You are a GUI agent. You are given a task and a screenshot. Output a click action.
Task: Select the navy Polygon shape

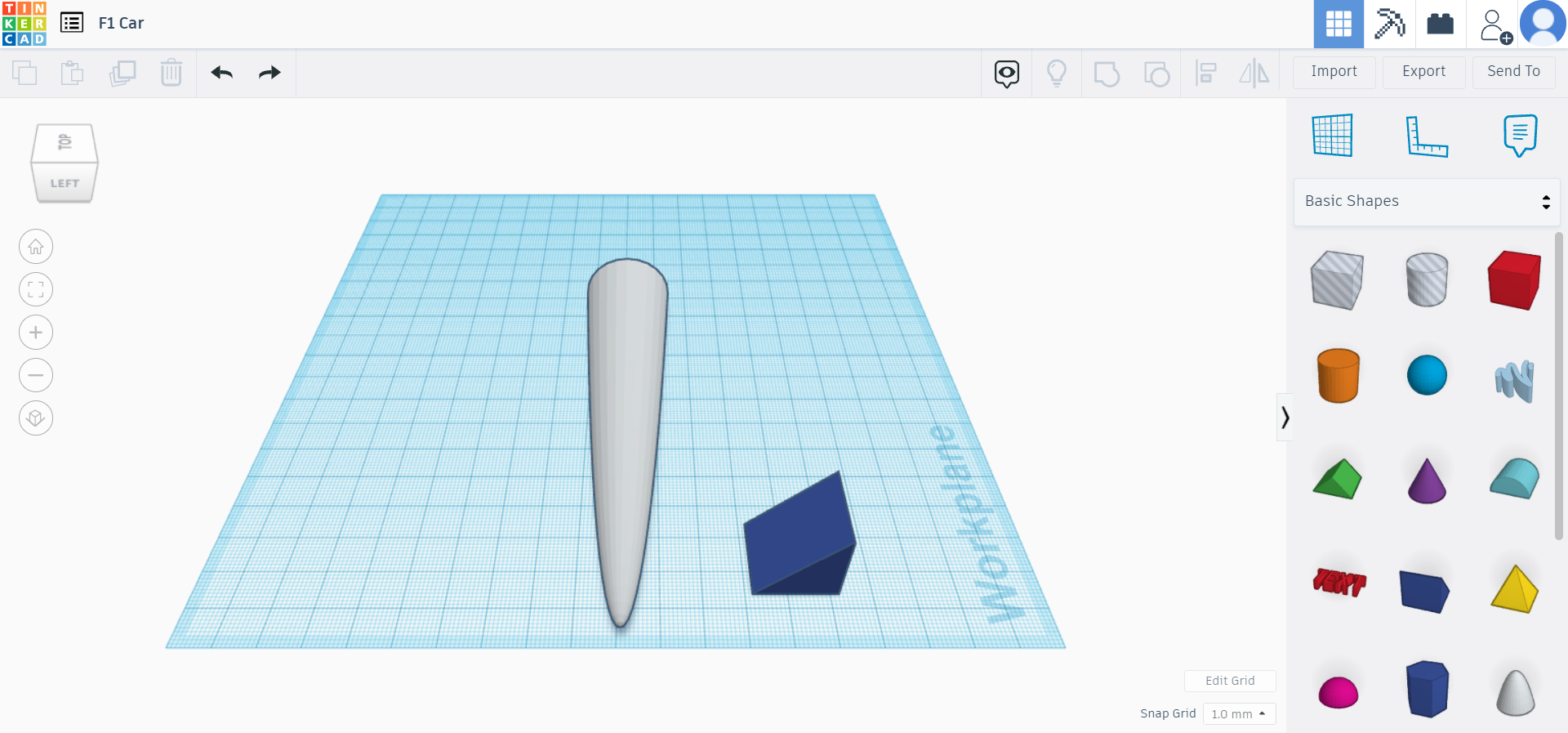pos(1428,689)
